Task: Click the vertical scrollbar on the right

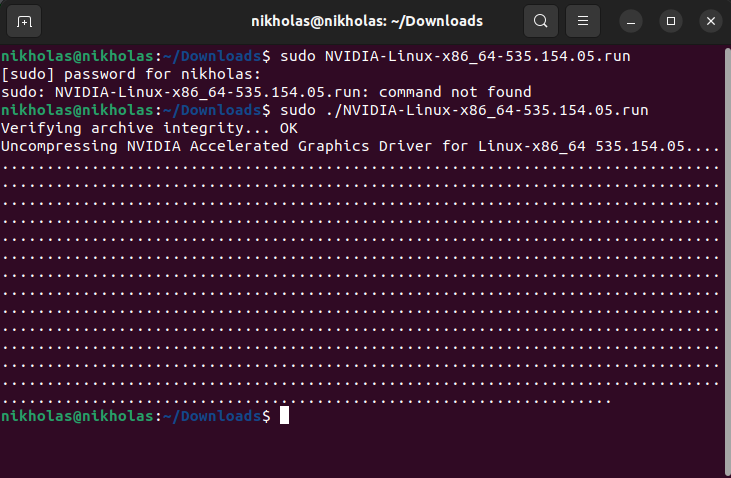Action: (727, 261)
